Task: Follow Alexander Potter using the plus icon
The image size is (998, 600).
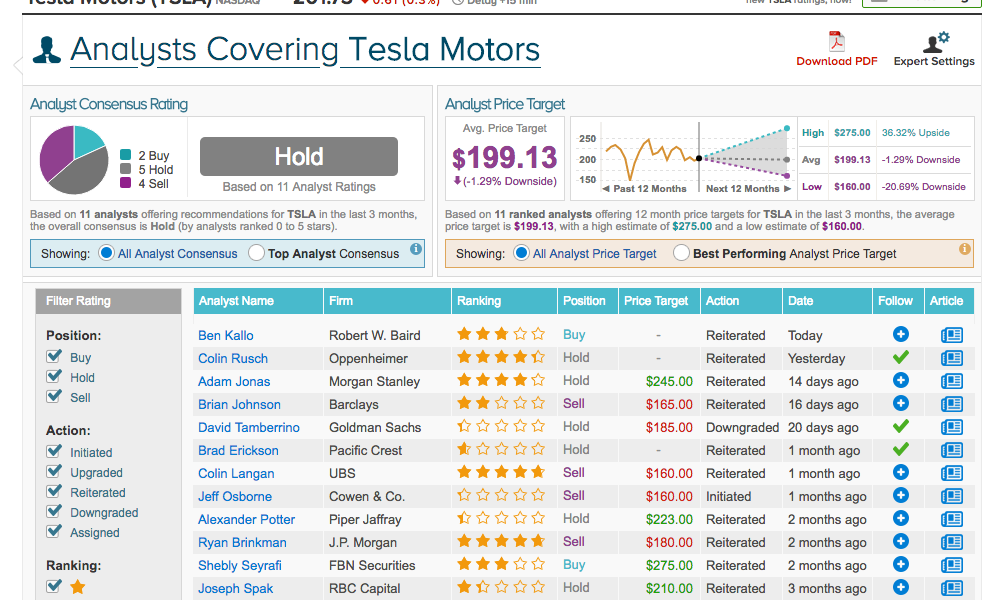Action: 901,518
